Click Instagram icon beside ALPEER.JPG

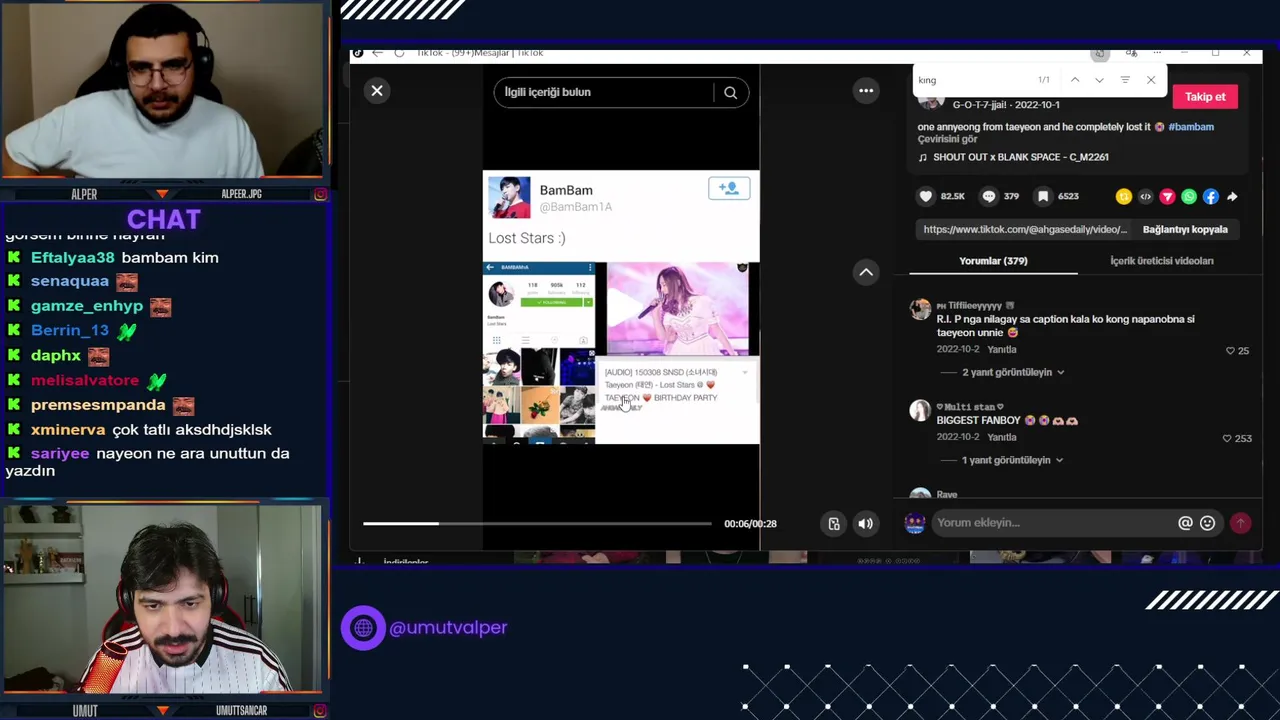(x=320, y=194)
